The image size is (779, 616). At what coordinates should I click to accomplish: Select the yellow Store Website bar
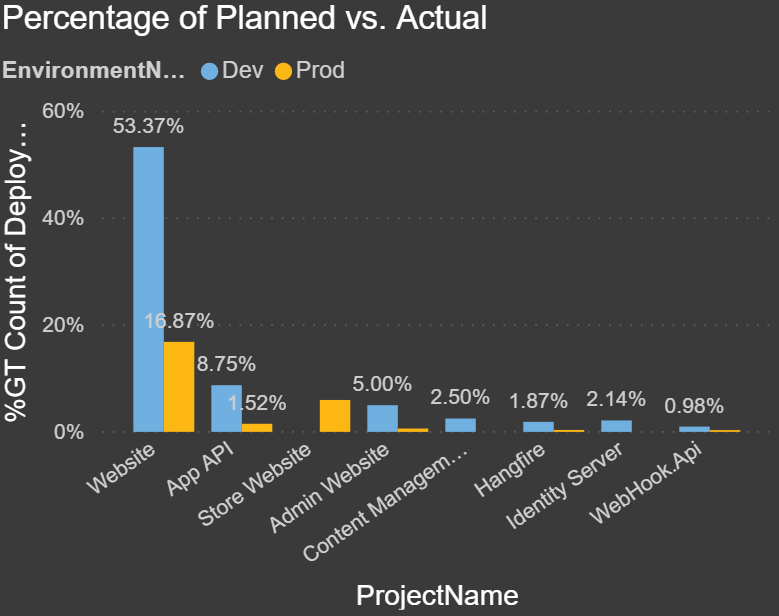click(334, 416)
